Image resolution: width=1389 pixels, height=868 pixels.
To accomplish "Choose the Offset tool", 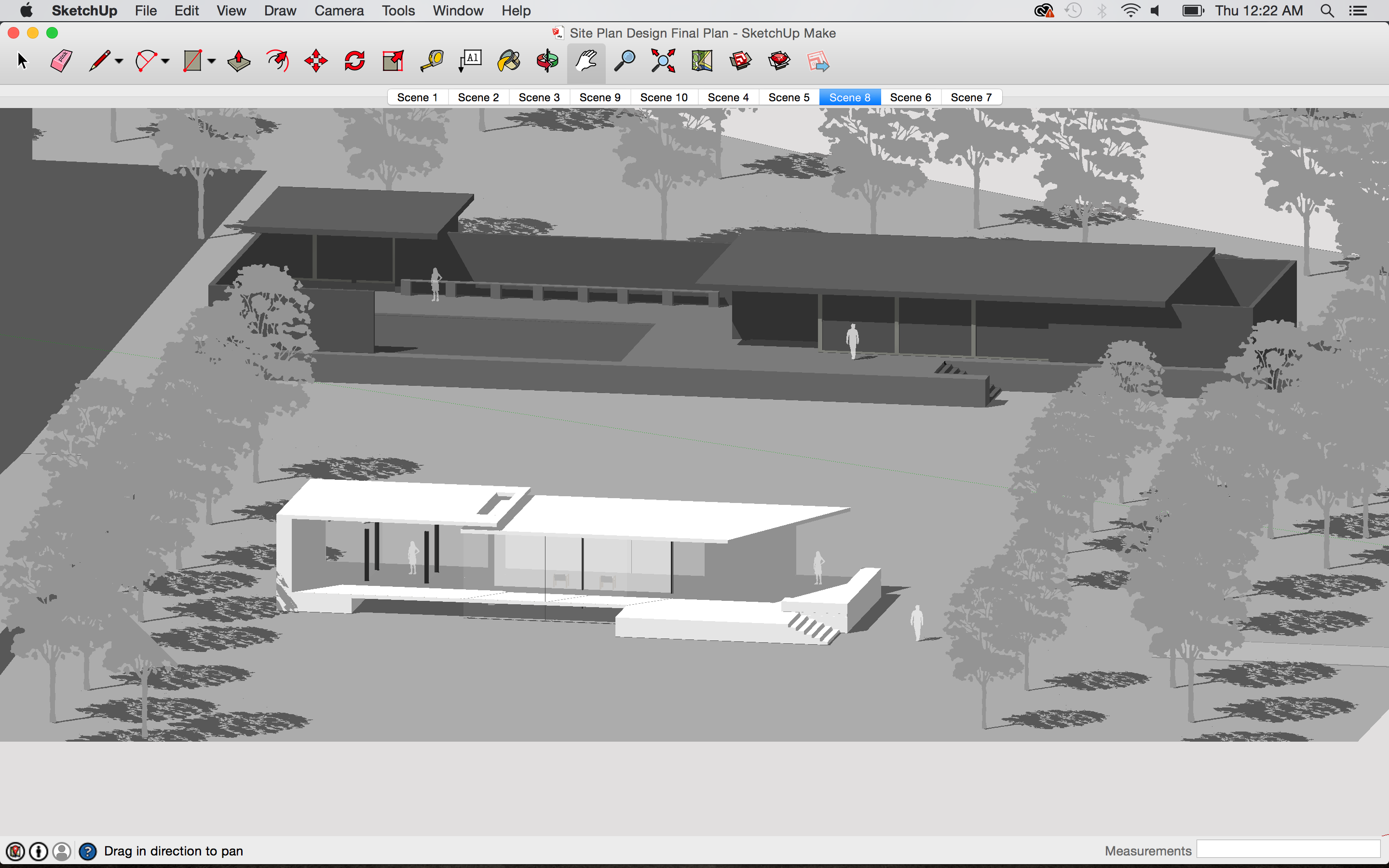I will pyautogui.click(x=278, y=61).
